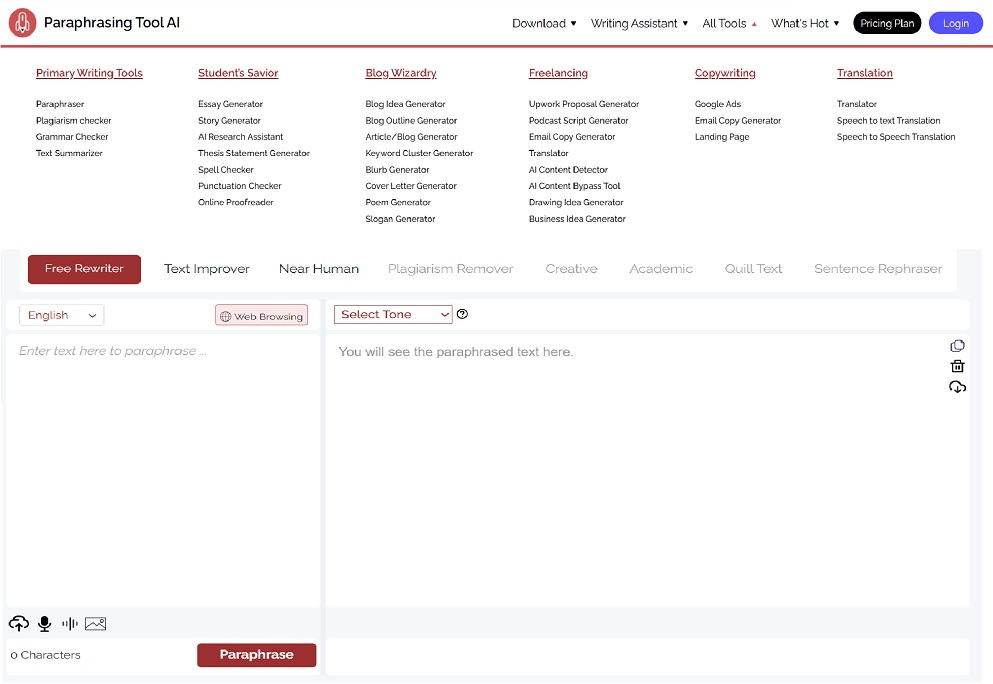The image size is (993, 684).
Task: Open the Primary Writing Tools heading link
Action: point(89,73)
